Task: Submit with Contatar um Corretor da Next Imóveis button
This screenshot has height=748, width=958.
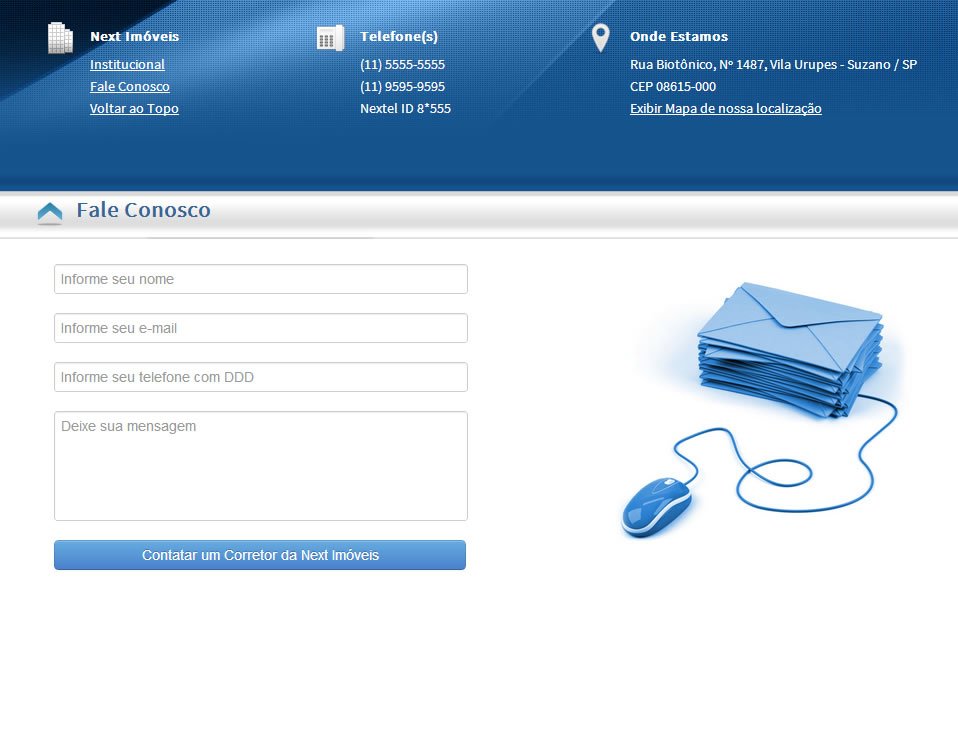Action: pos(260,555)
